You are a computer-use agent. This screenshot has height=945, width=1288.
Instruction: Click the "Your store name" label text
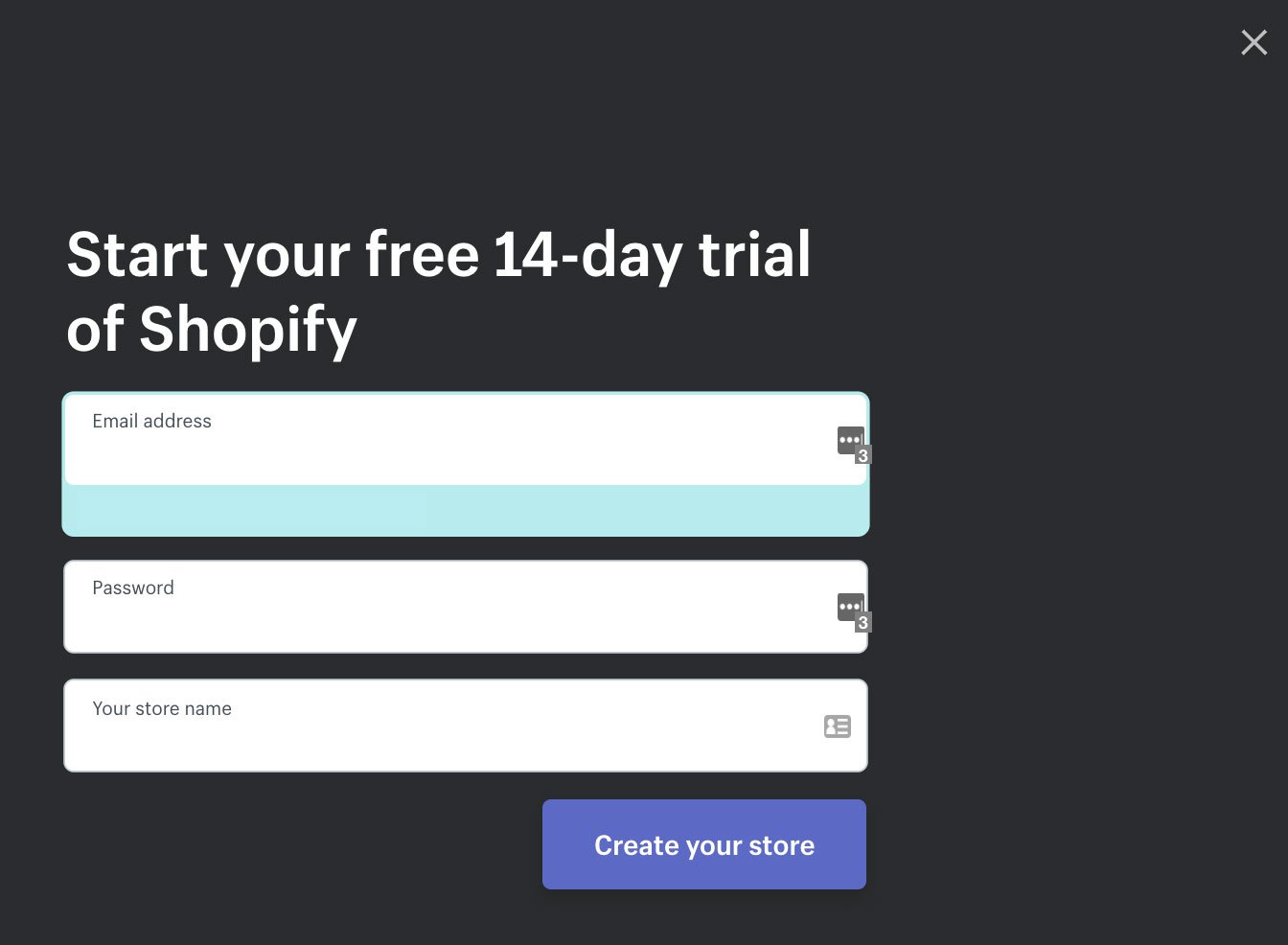coord(162,709)
